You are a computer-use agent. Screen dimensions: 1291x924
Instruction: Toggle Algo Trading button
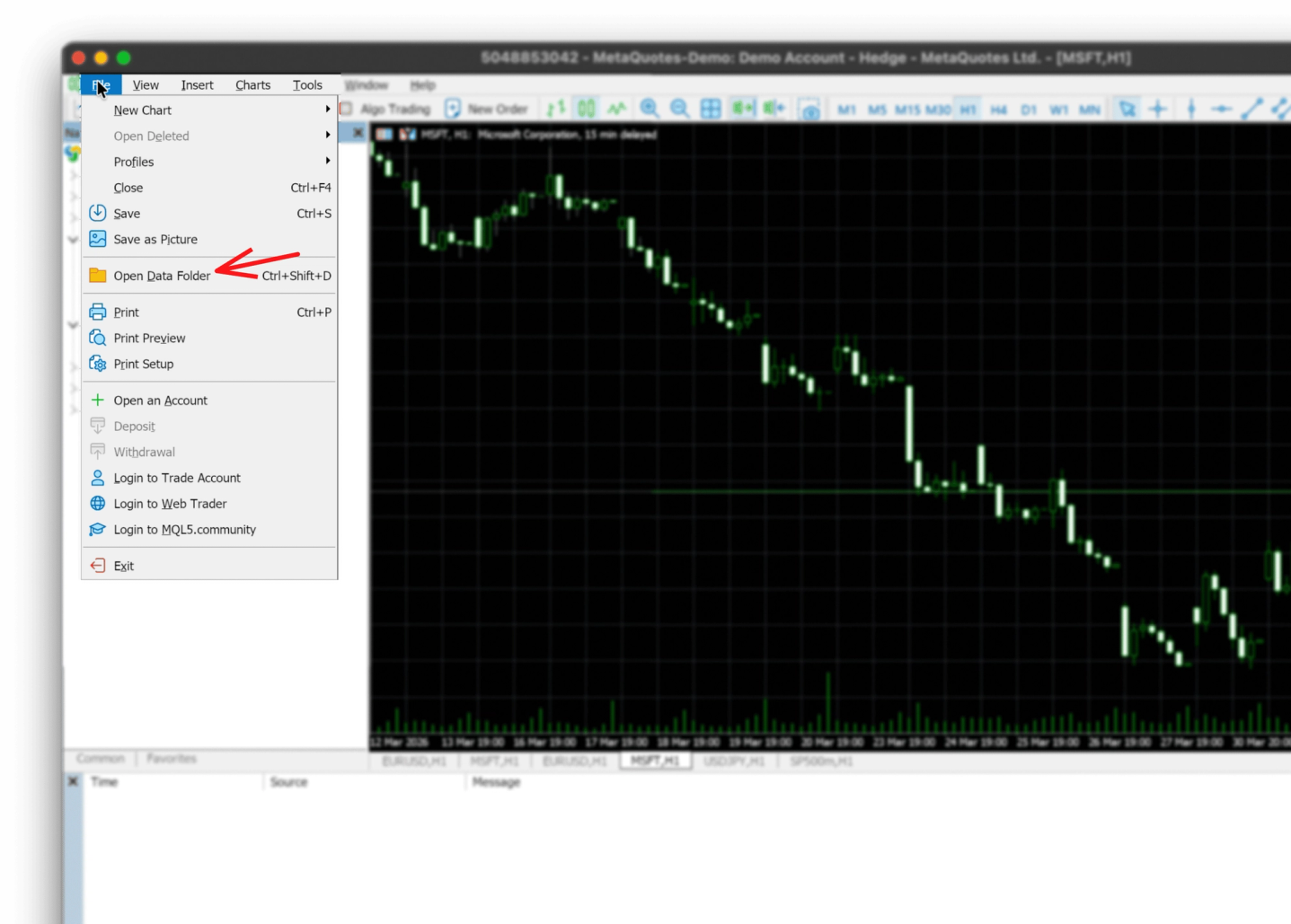pos(385,109)
